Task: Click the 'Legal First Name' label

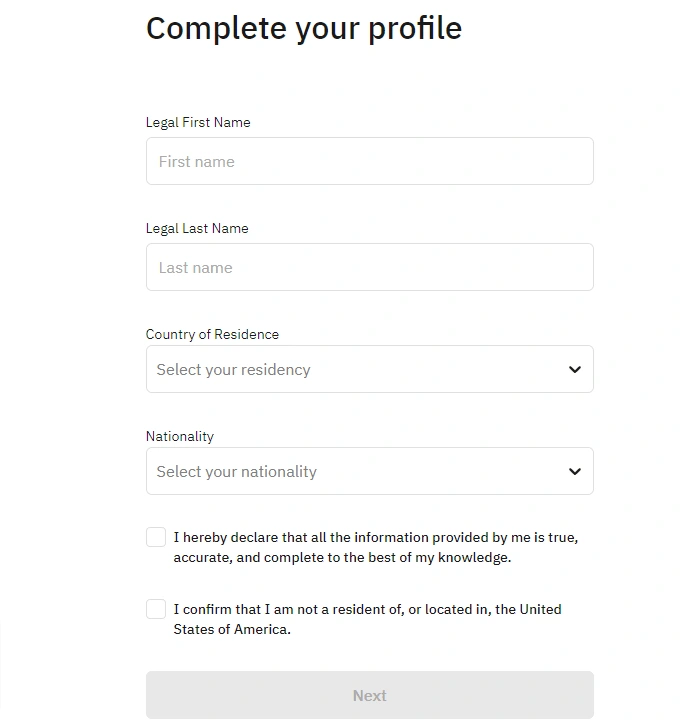Action: tap(198, 122)
